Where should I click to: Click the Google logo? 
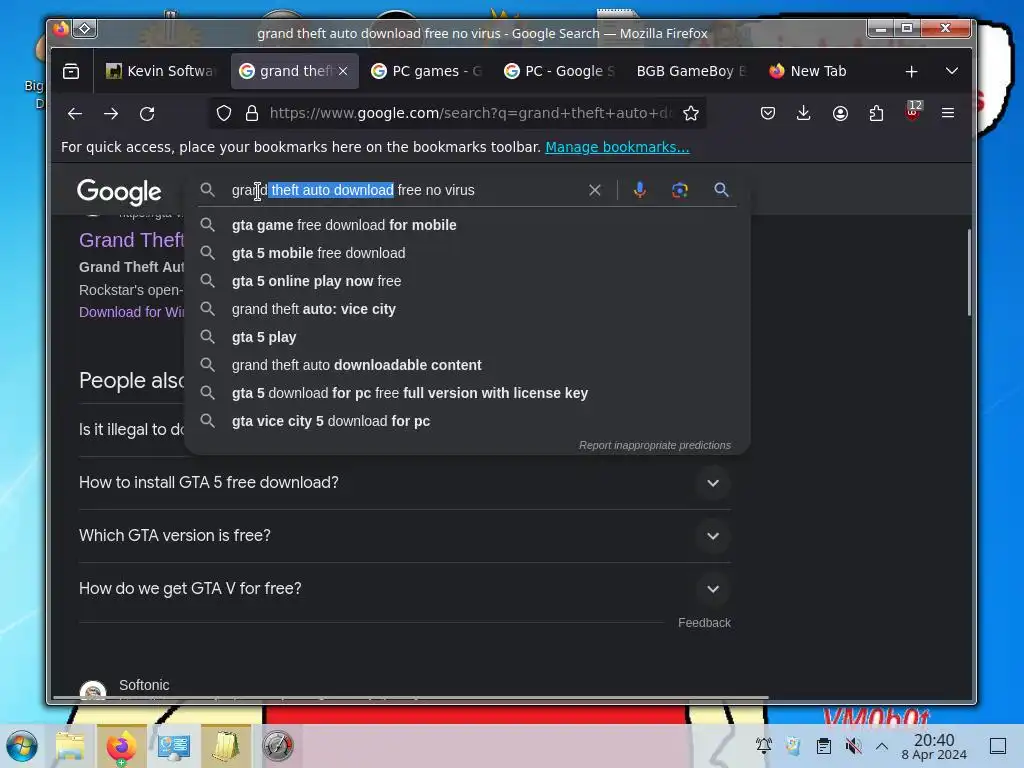pyautogui.click(x=120, y=191)
